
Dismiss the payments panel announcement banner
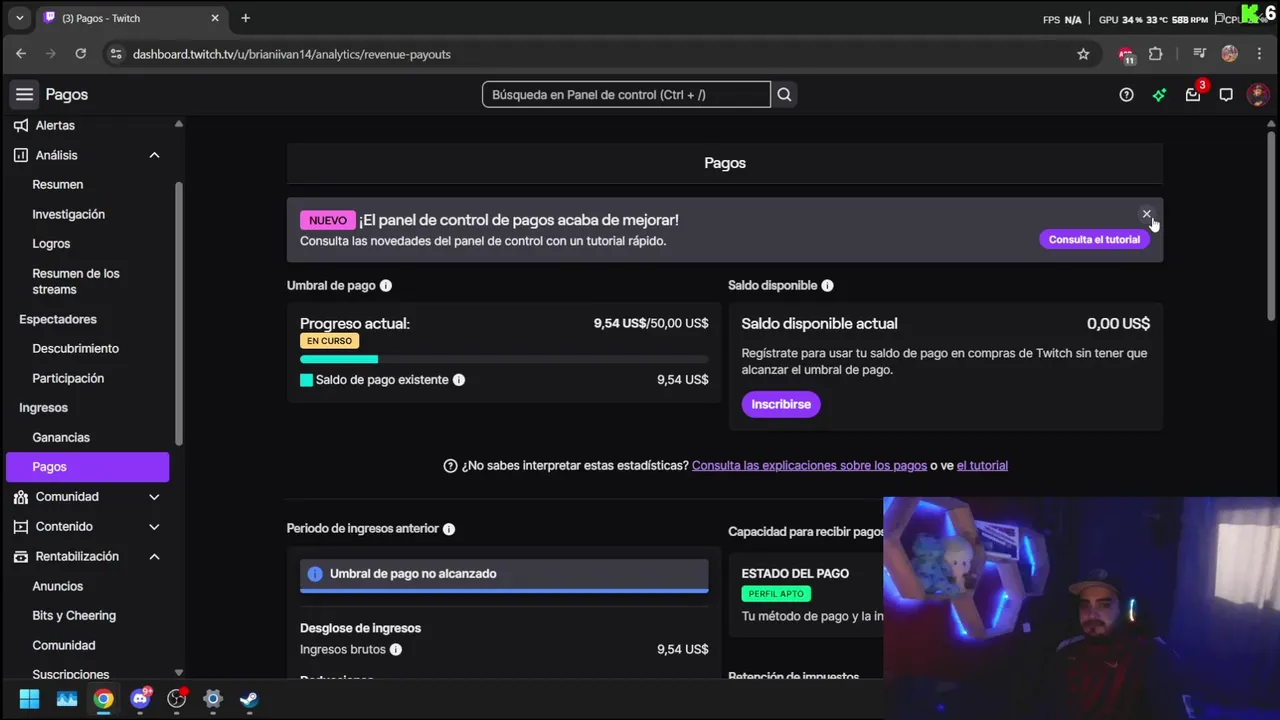tap(1147, 214)
